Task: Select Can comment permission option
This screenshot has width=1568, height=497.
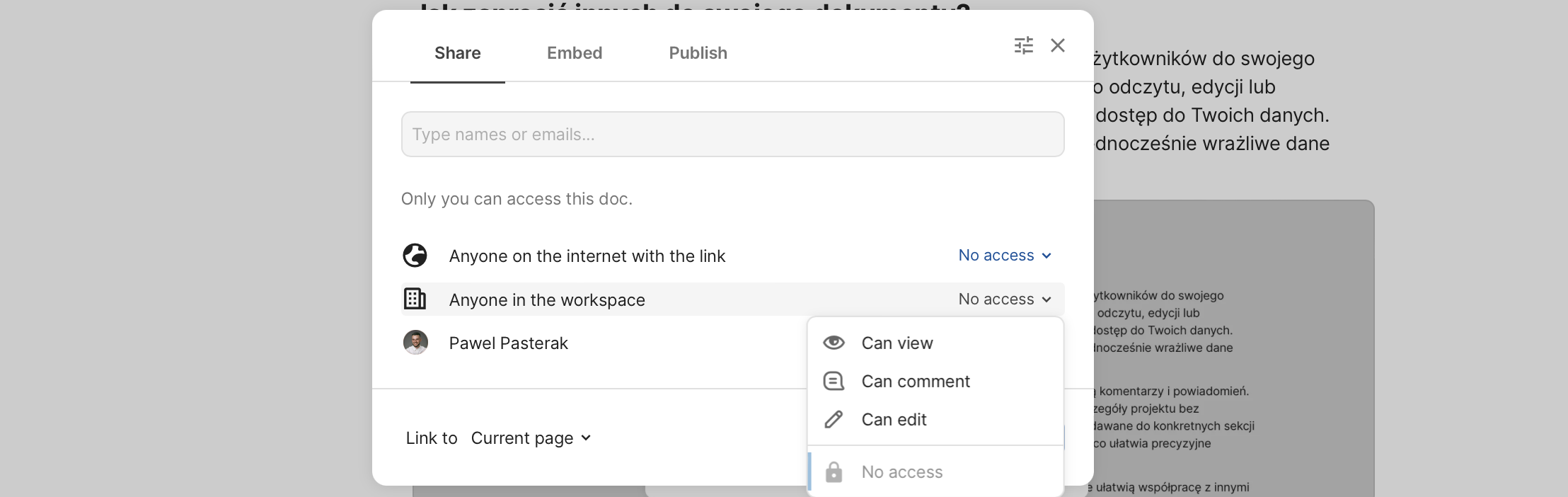Action: click(915, 381)
